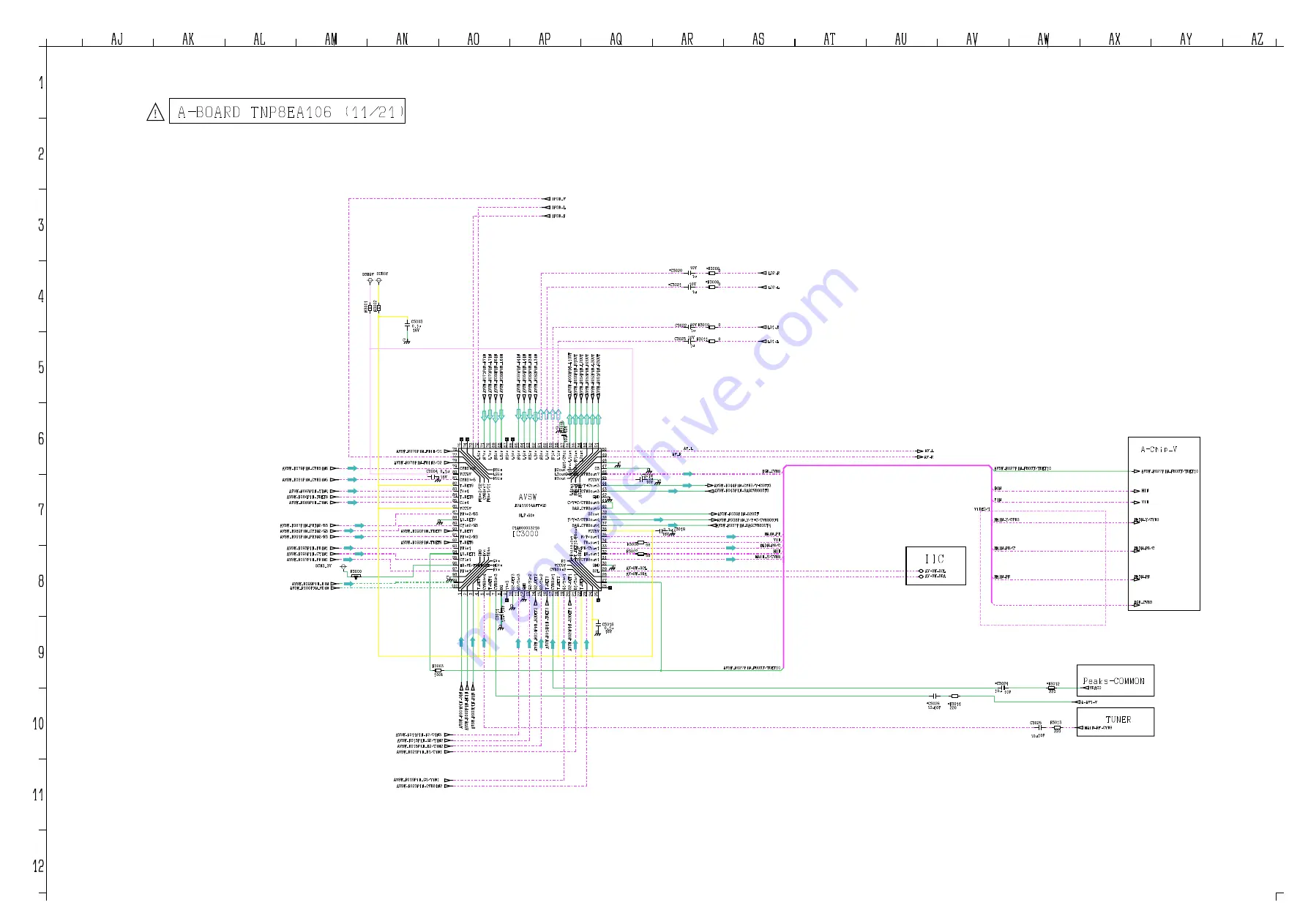Click column grid label AN

click(402, 39)
